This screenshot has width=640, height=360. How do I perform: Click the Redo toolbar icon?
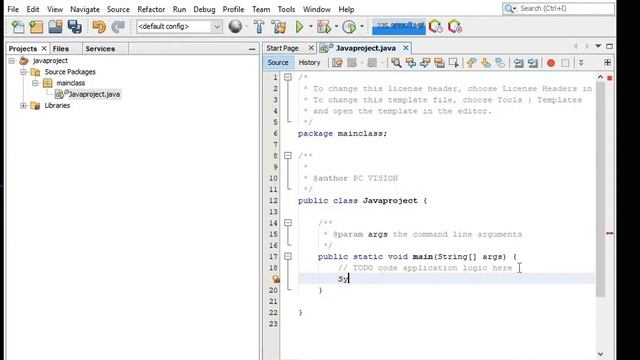(118, 27)
